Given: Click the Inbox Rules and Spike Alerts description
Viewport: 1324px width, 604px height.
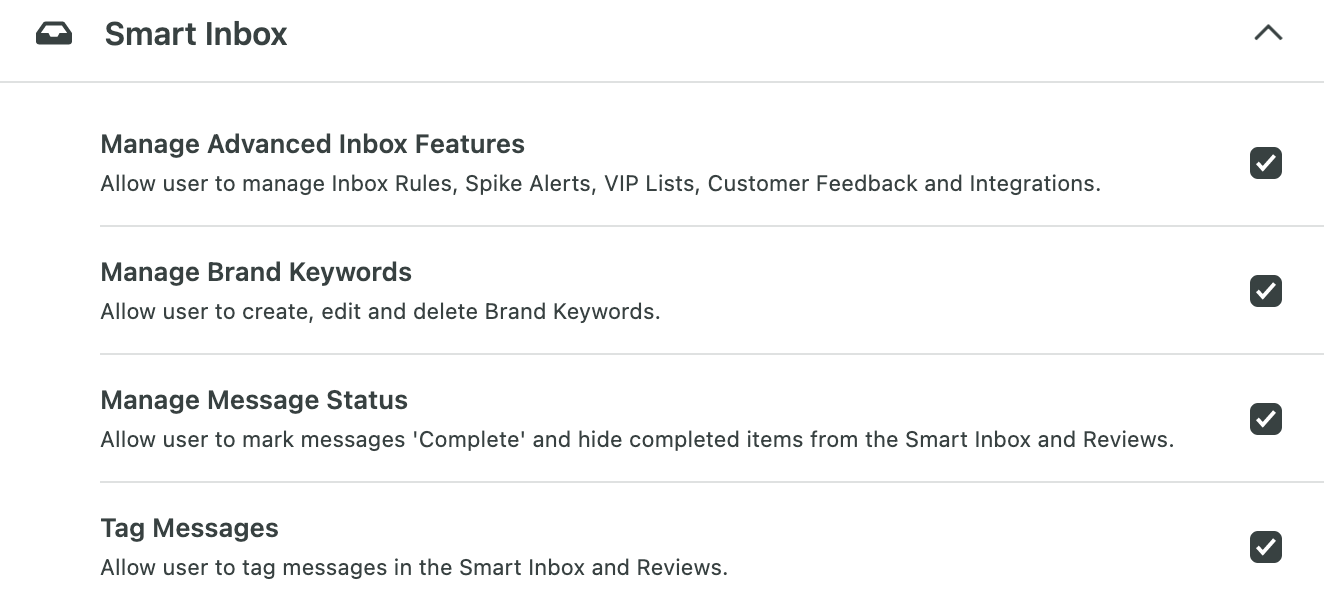Looking at the screenshot, I should click(601, 184).
